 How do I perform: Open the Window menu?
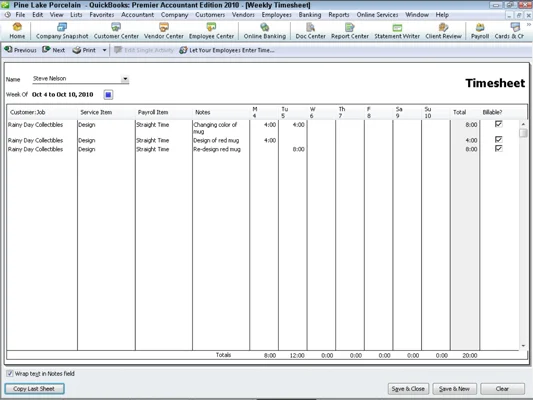[x=417, y=15]
